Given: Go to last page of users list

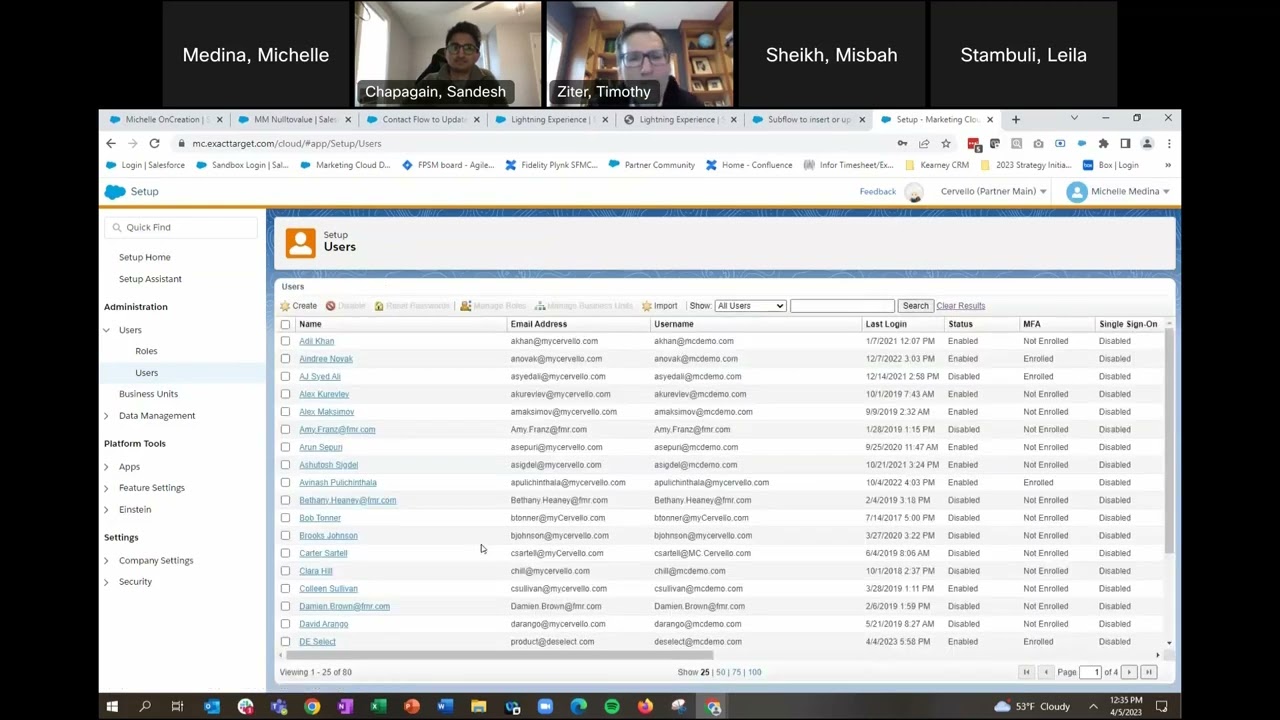Looking at the screenshot, I should click(x=1149, y=672).
